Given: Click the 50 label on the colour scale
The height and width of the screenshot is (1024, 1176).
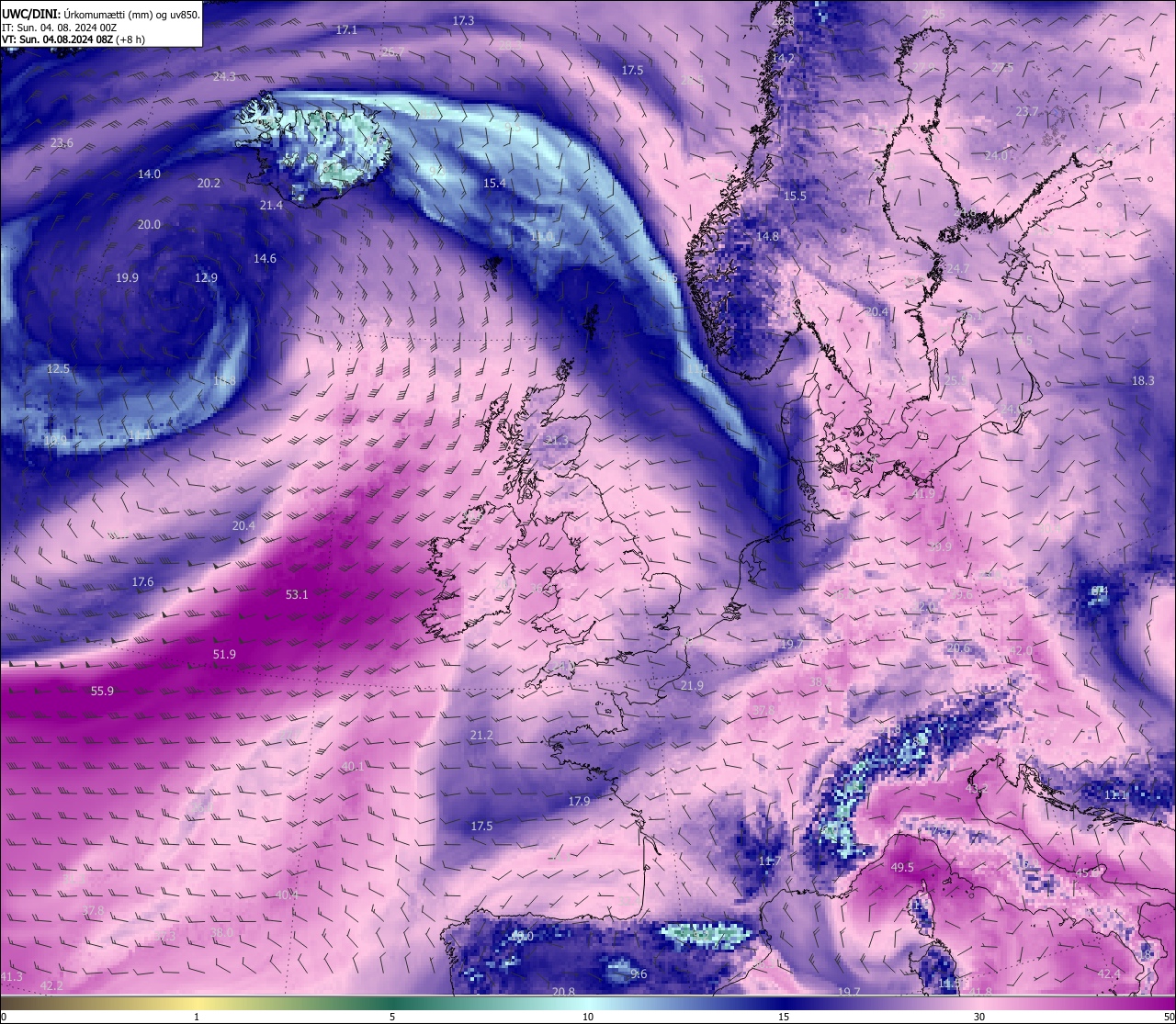Looking at the screenshot, I should pyautogui.click(x=1168, y=1017).
